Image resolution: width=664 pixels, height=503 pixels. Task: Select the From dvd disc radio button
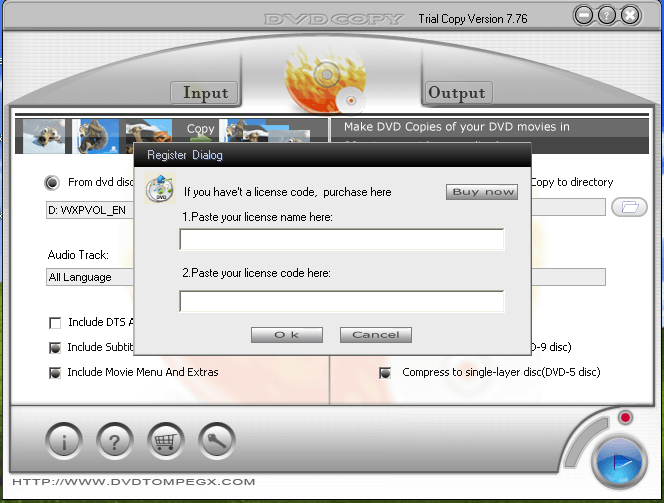tap(53, 182)
